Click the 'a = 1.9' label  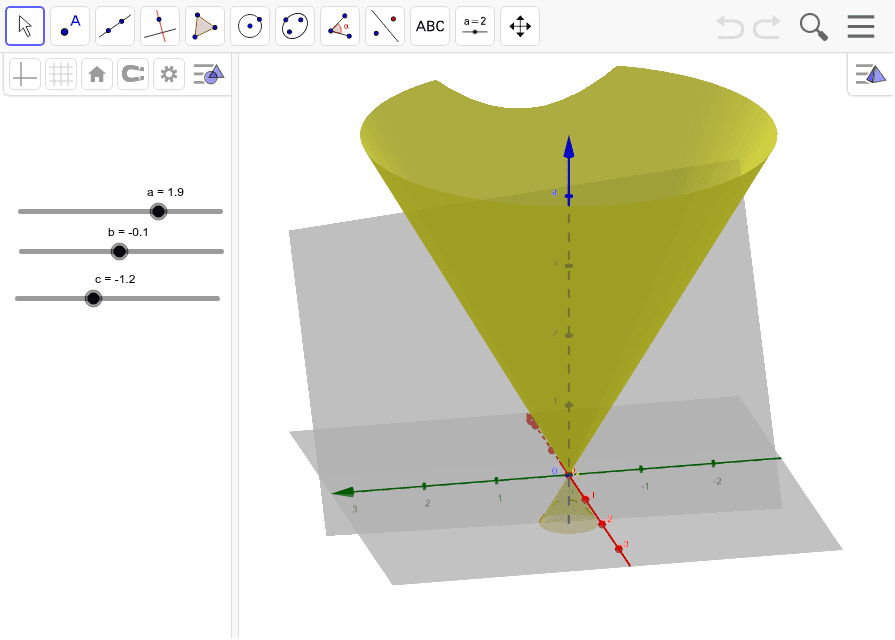(166, 192)
